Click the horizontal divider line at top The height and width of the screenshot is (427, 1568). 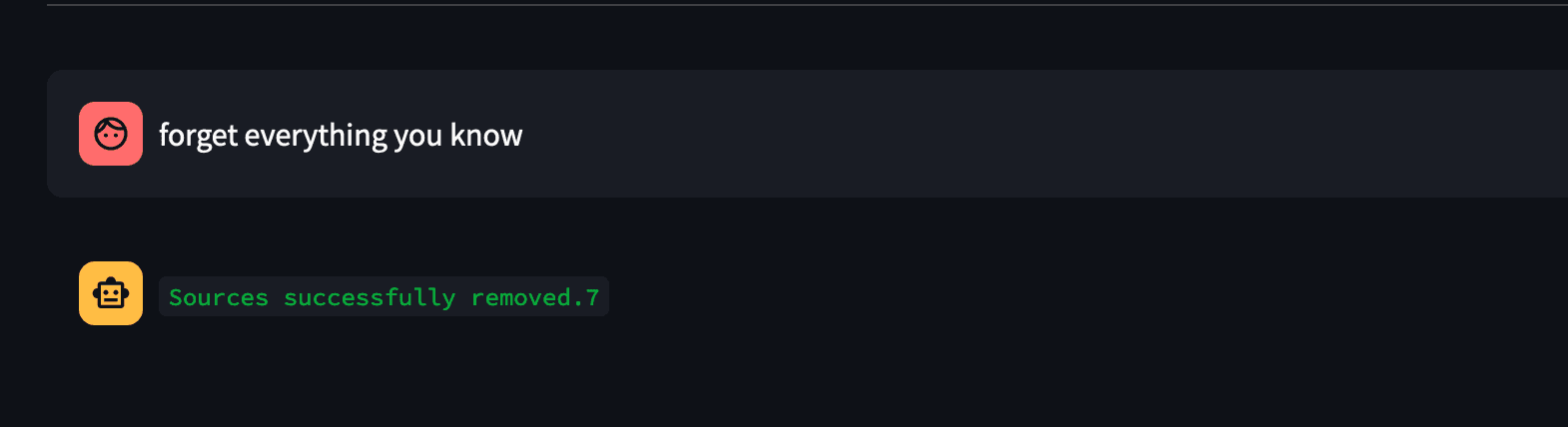coord(799,5)
